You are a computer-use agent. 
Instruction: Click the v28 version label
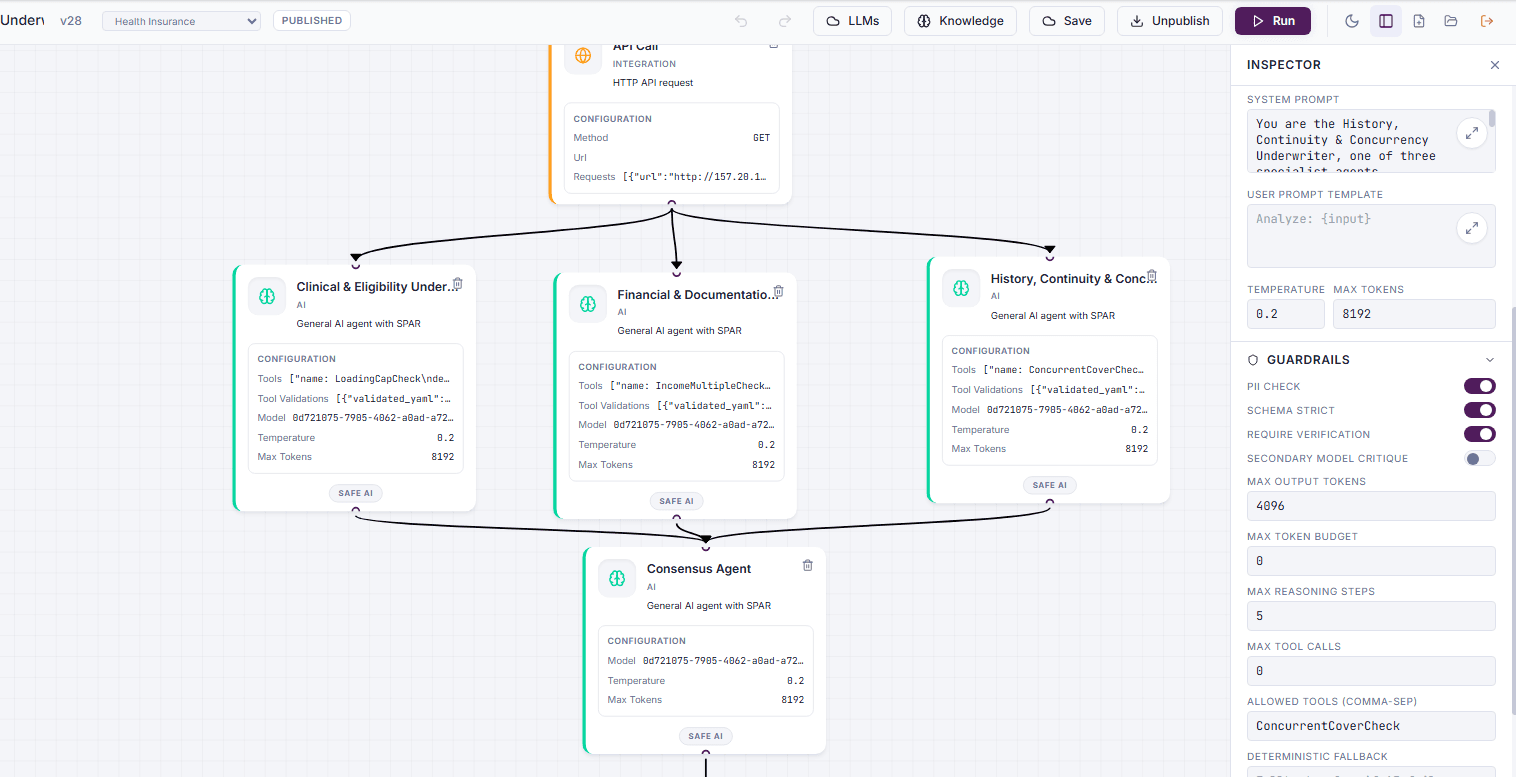[71, 21]
